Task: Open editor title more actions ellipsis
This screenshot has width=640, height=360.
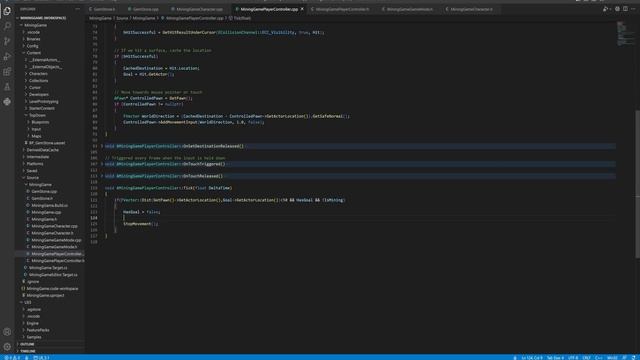Action: pyautogui.click(x=633, y=9)
